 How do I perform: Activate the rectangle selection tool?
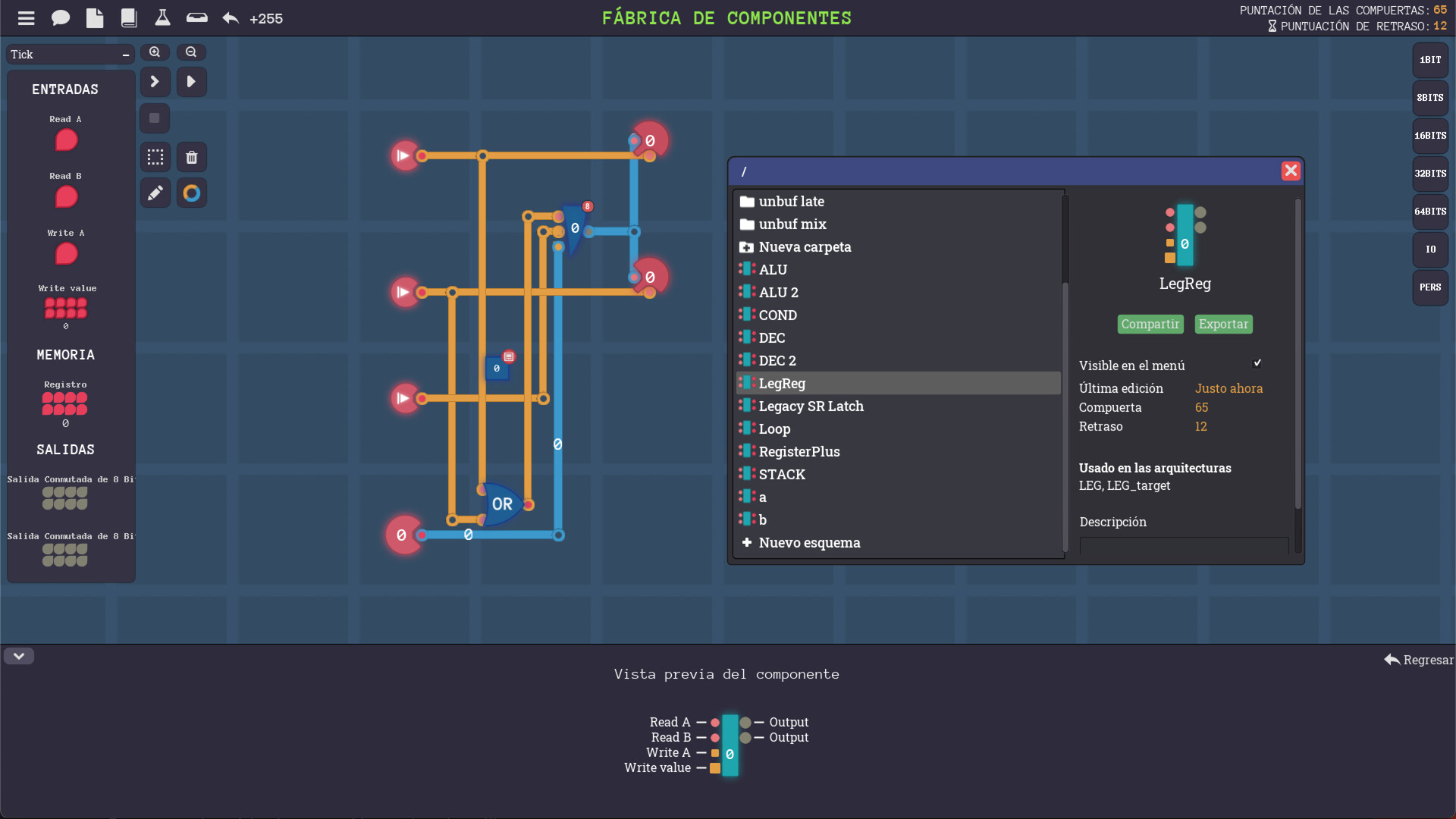[x=155, y=157]
